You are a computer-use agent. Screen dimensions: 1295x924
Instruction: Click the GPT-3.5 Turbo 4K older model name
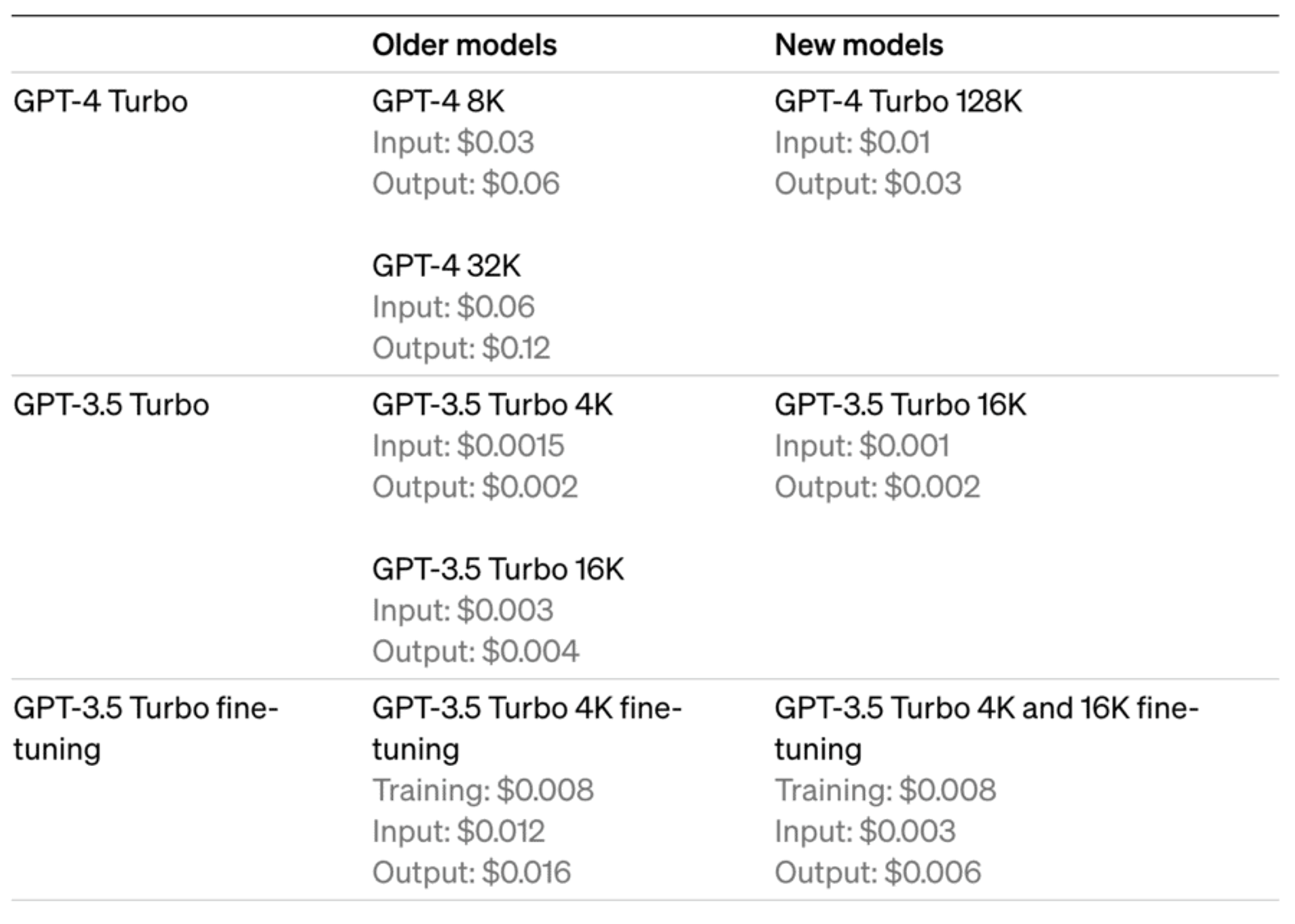coord(492,405)
